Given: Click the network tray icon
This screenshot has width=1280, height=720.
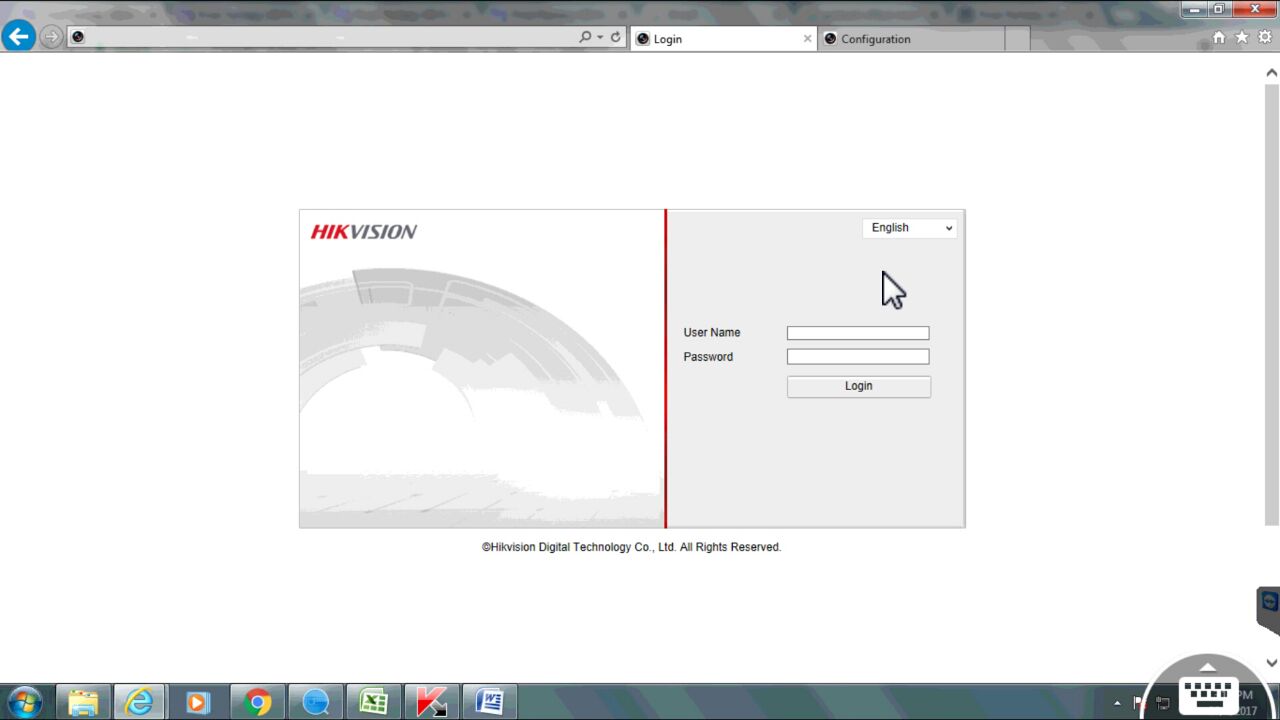Looking at the screenshot, I should [1162, 703].
